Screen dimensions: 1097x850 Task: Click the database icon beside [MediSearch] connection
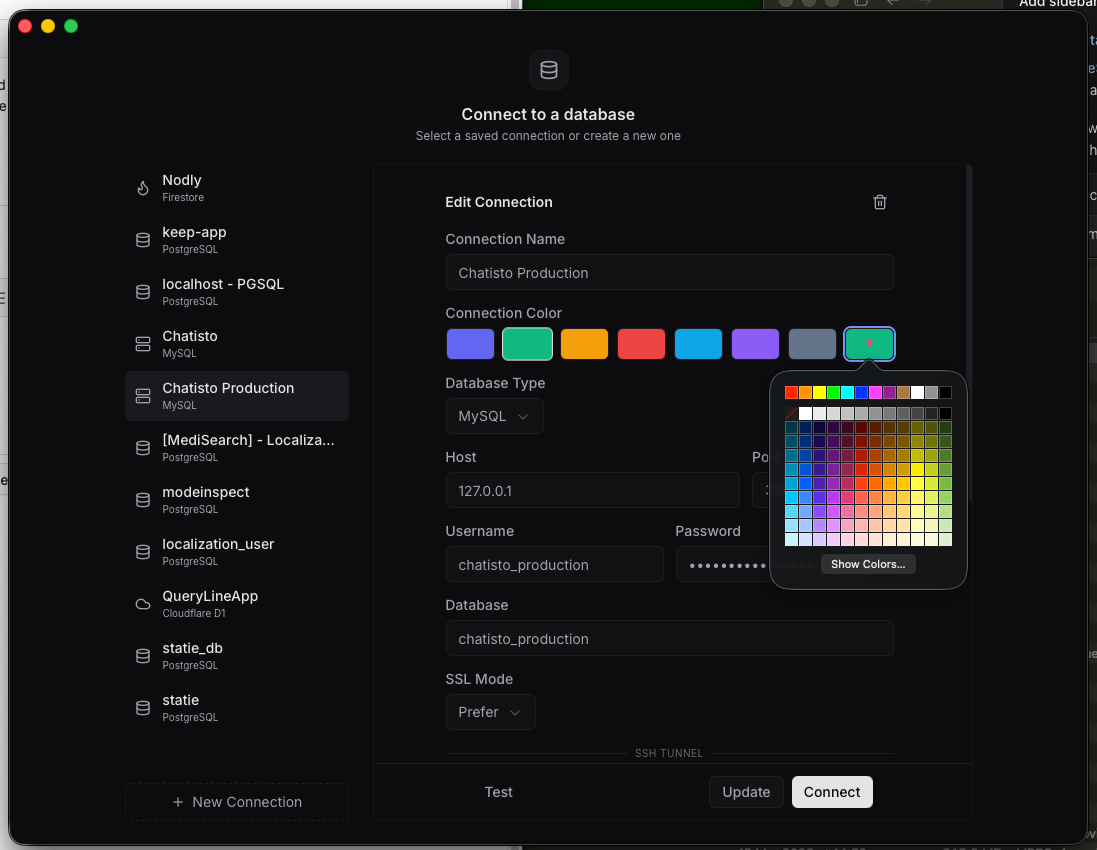[143, 448]
